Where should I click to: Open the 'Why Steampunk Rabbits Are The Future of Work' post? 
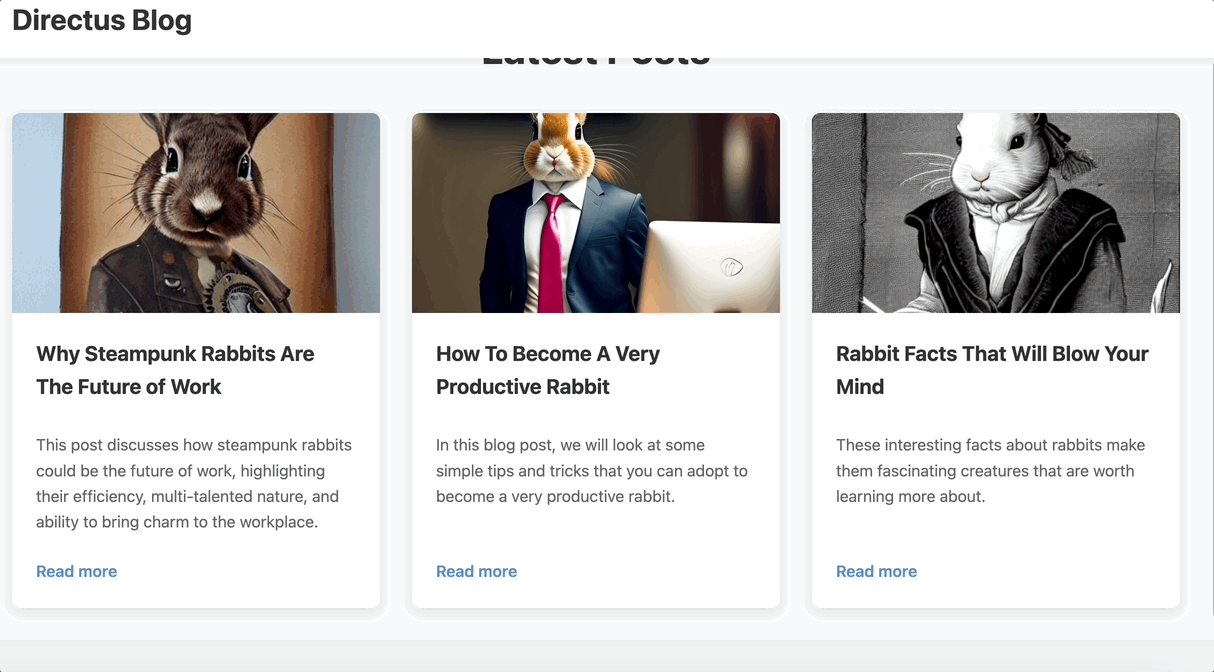[x=175, y=370]
